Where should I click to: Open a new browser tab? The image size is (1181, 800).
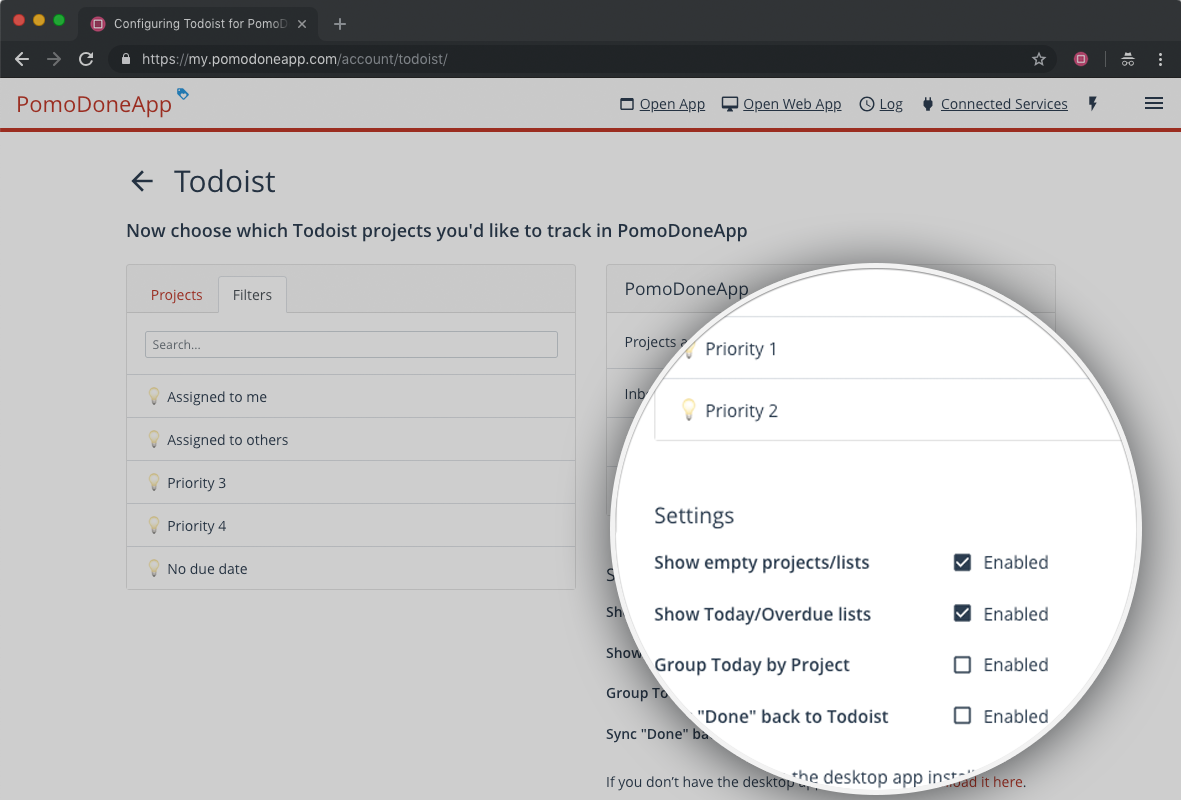pos(340,24)
